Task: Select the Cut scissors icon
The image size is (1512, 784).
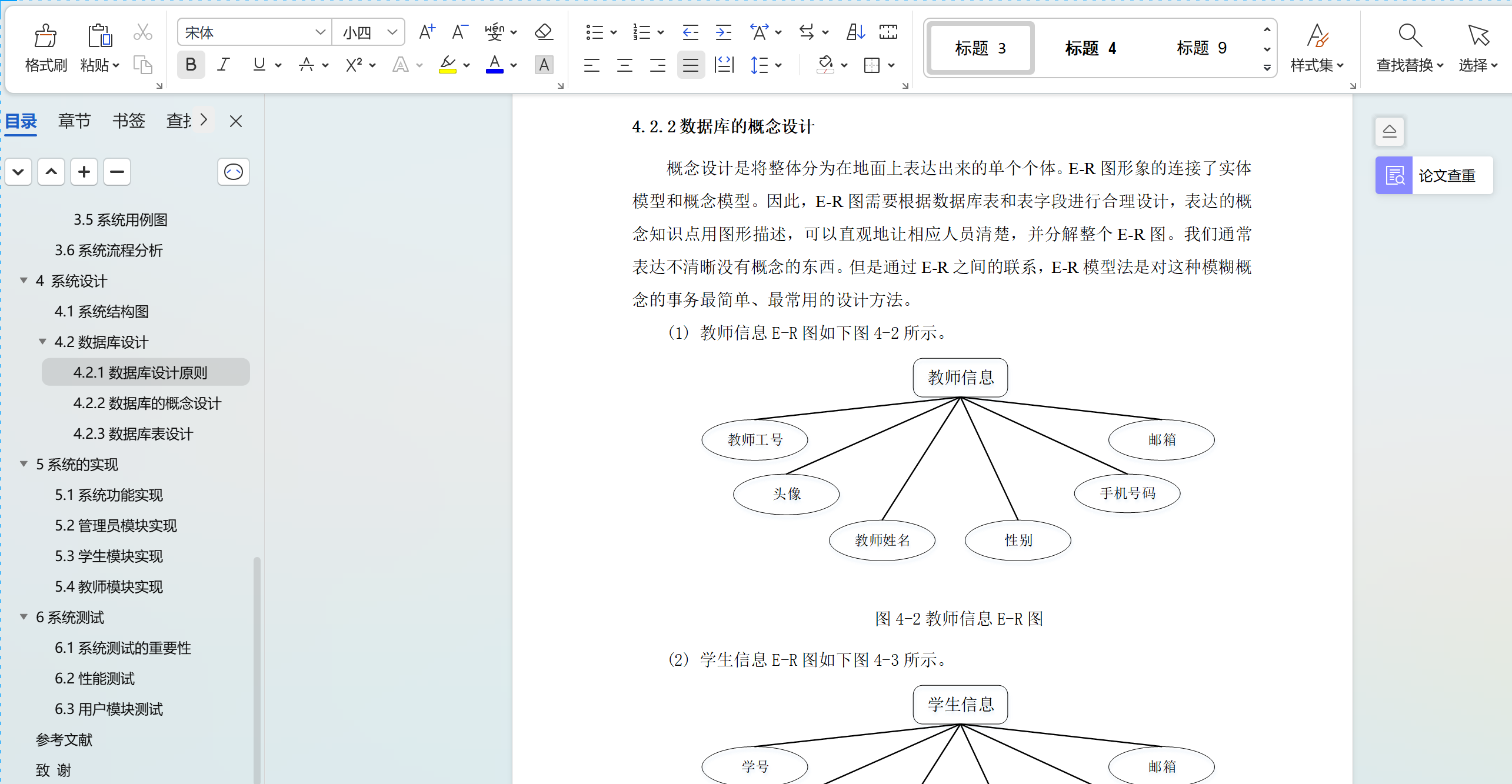Action: pyautogui.click(x=143, y=31)
